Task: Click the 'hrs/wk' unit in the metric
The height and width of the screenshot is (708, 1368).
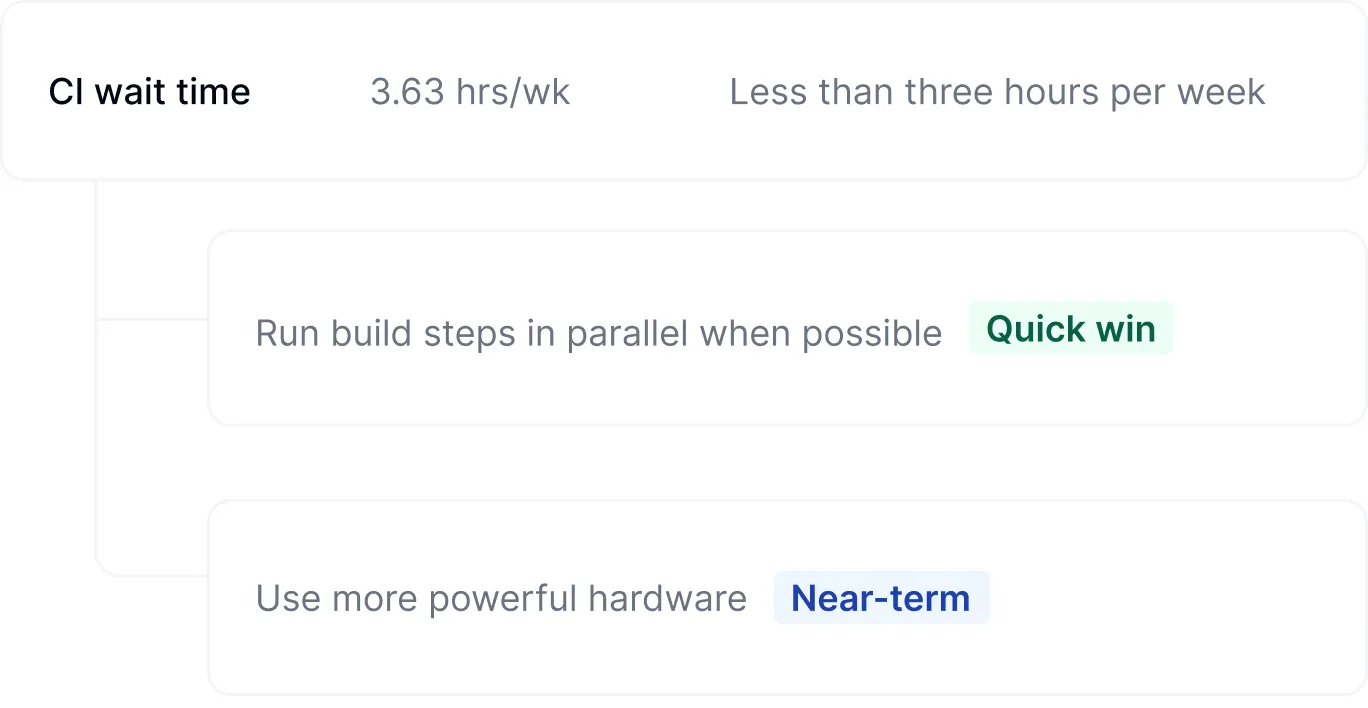Action: coord(513,92)
